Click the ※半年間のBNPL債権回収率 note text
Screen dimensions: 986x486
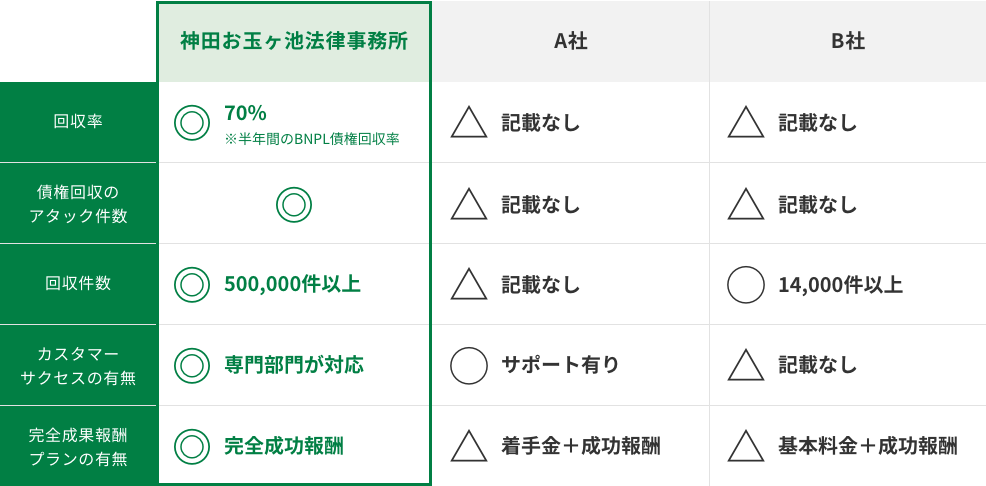(311, 139)
